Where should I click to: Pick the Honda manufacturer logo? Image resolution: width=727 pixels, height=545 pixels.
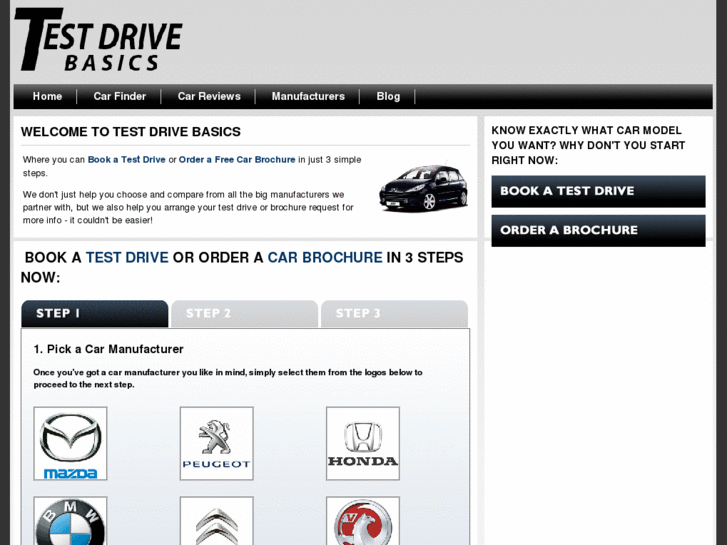363,443
